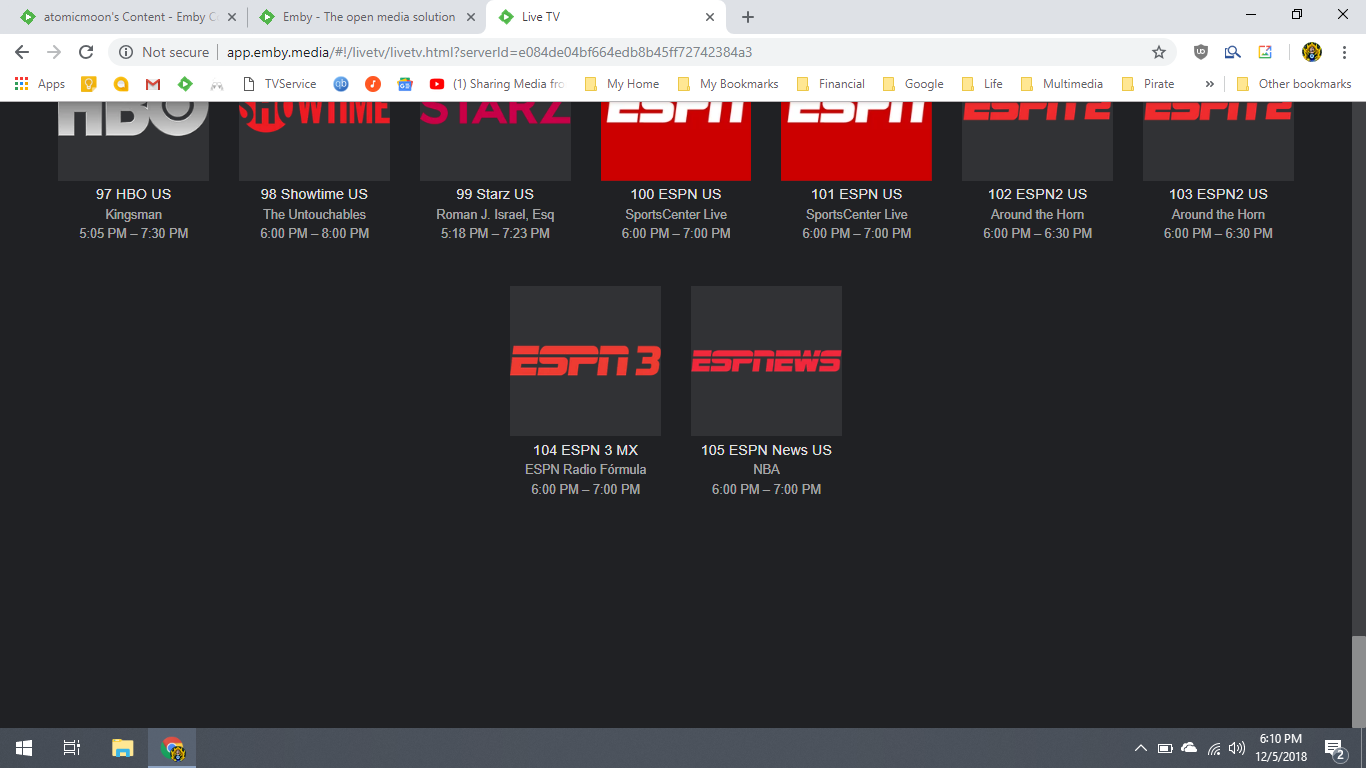Bookmark this page with the star
The height and width of the screenshot is (768, 1366).
[x=1159, y=52]
